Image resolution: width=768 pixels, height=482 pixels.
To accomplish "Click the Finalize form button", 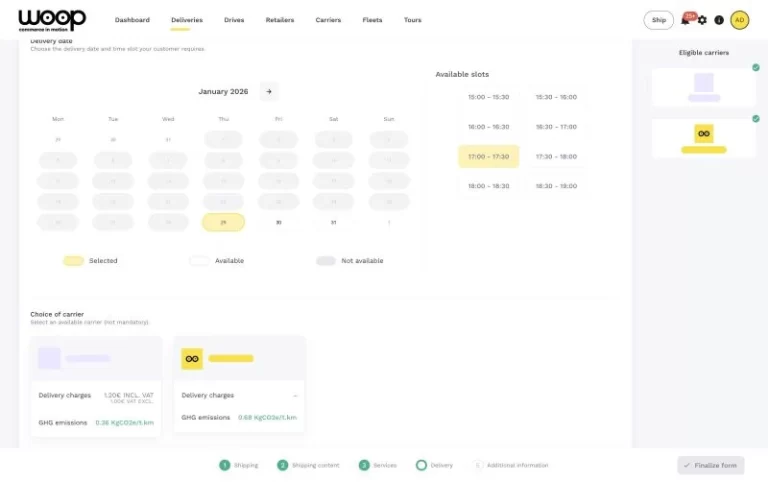I will tap(710, 465).
